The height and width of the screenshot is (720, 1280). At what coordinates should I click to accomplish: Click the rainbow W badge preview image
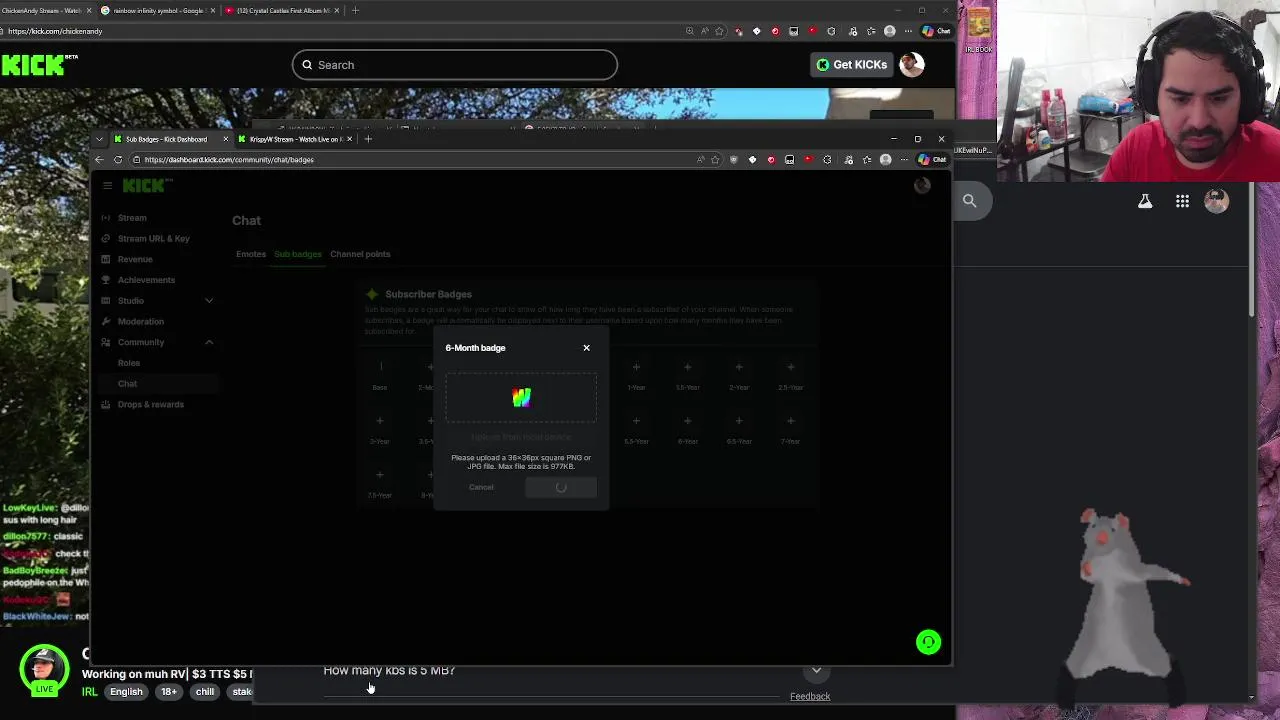pyautogui.click(x=521, y=398)
